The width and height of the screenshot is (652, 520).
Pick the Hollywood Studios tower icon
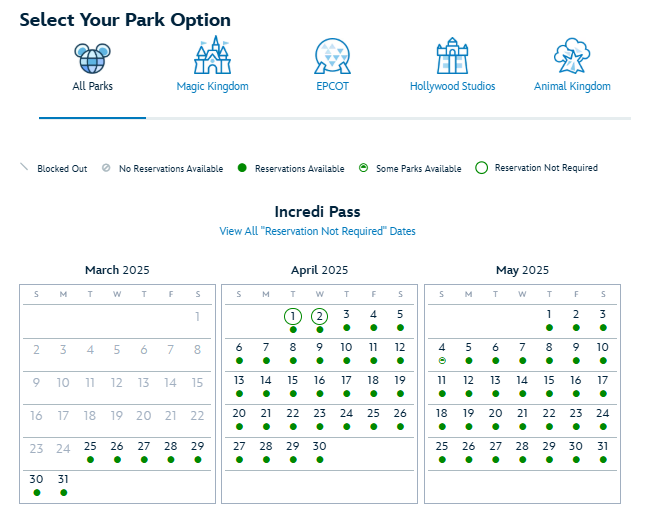452,57
